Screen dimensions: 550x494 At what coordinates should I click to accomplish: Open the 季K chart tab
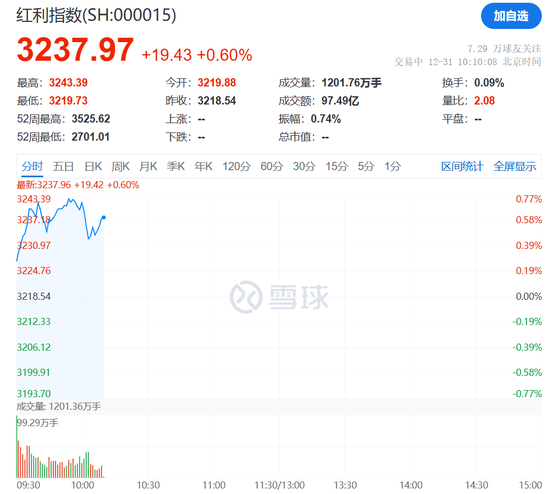click(x=176, y=166)
